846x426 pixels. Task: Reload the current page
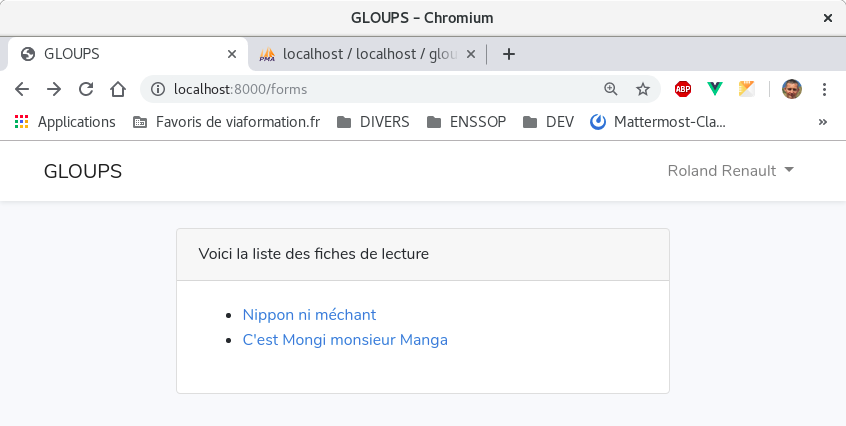click(86, 89)
